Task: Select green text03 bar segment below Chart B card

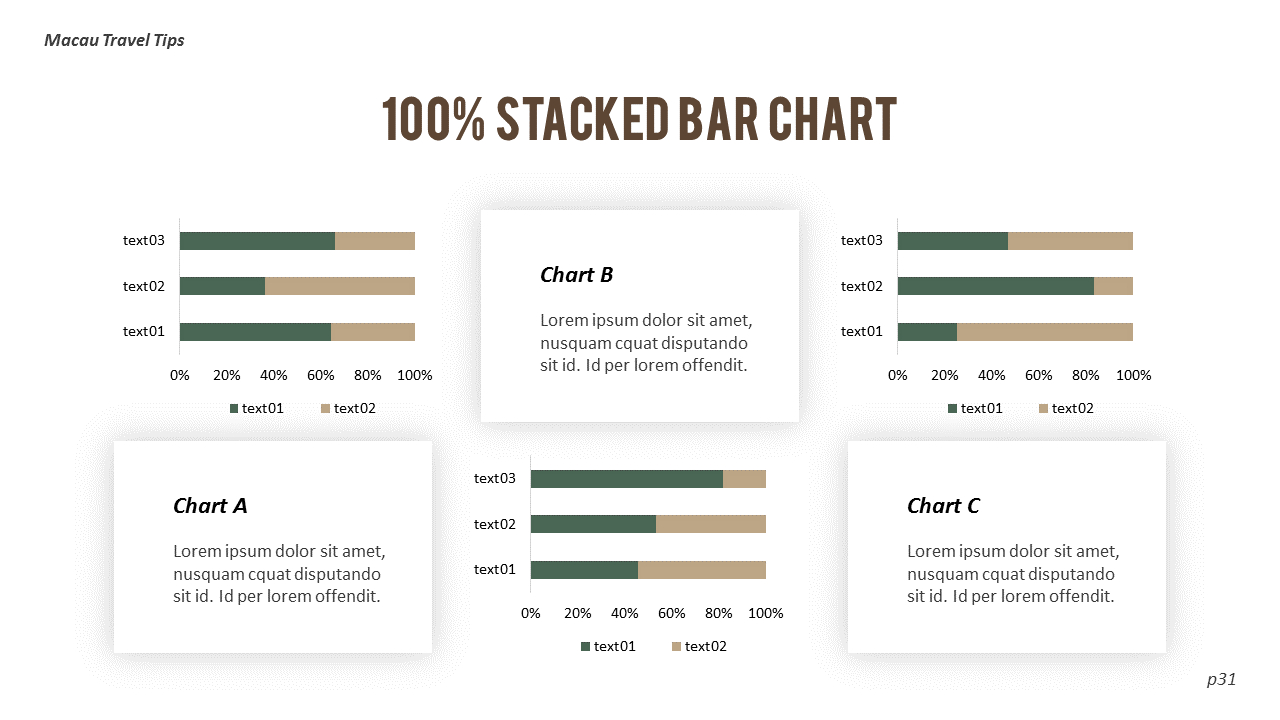Action: click(626, 479)
